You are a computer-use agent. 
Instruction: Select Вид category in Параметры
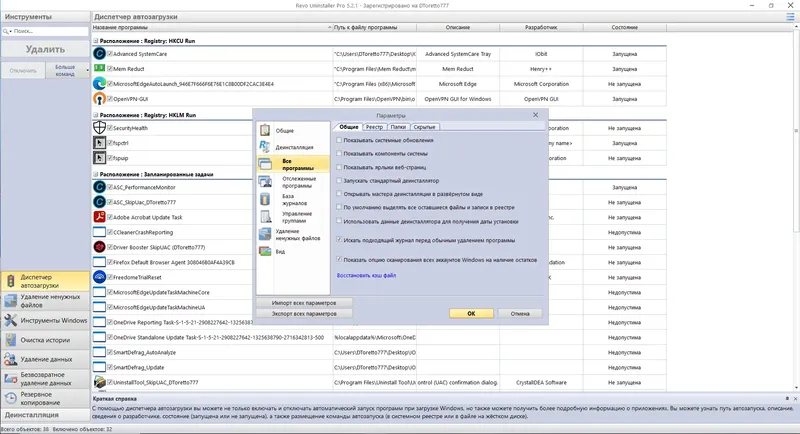pyautogui.click(x=293, y=251)
